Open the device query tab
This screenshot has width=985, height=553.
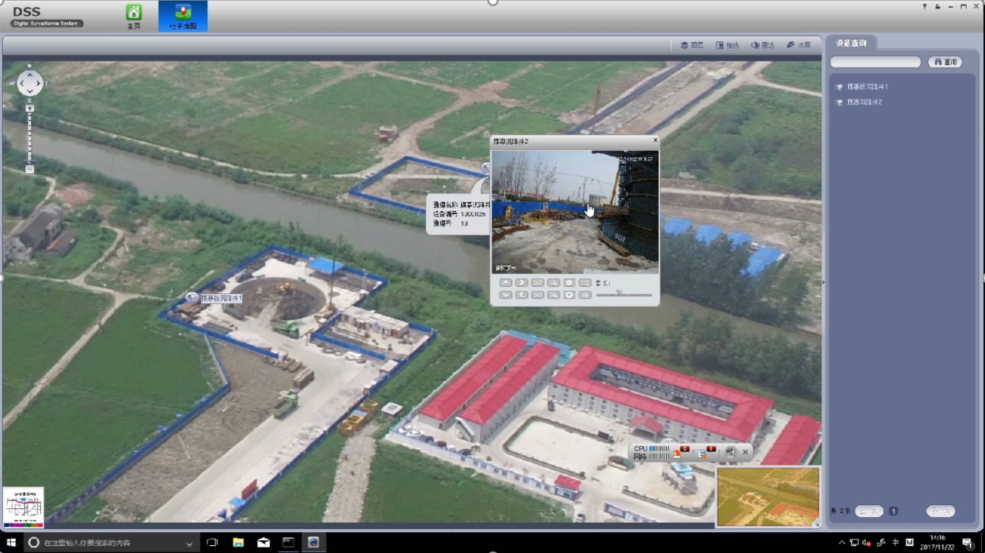(851, 43)
